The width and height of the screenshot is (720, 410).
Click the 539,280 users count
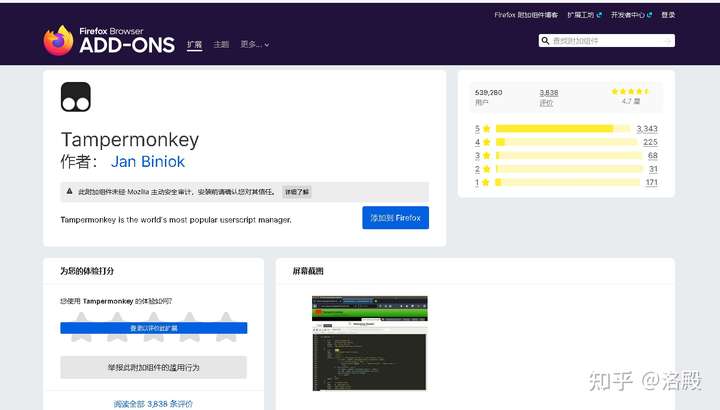click(x=489, y=92)
